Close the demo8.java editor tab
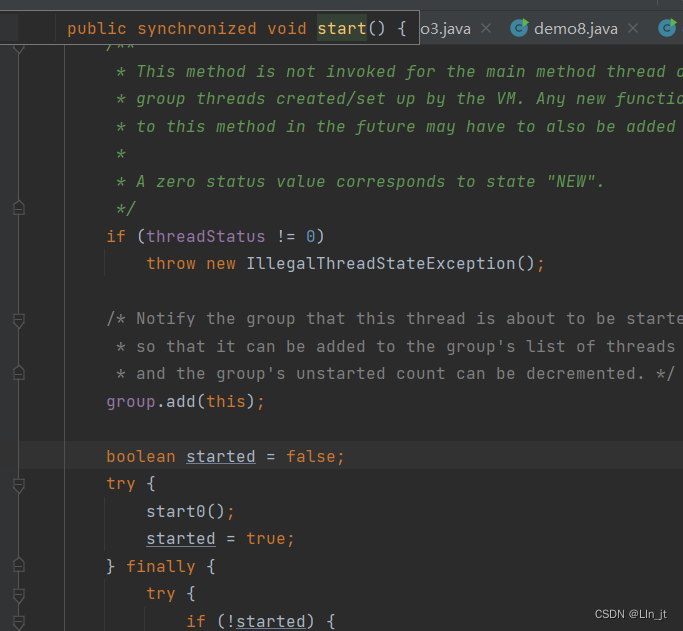 coord(633,29)
